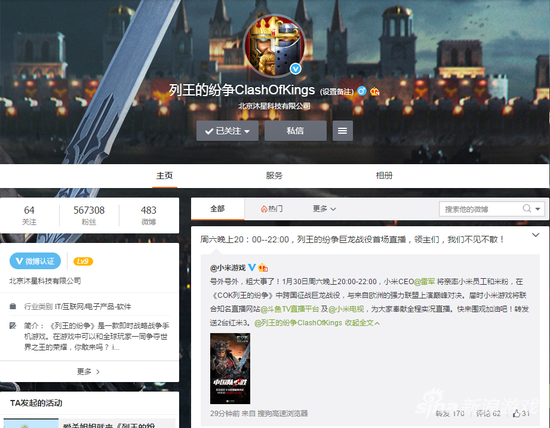Screen dimensions: 550x428
Task: Open the @斗鱼TV直播平台 mention link
Action: 289,309
